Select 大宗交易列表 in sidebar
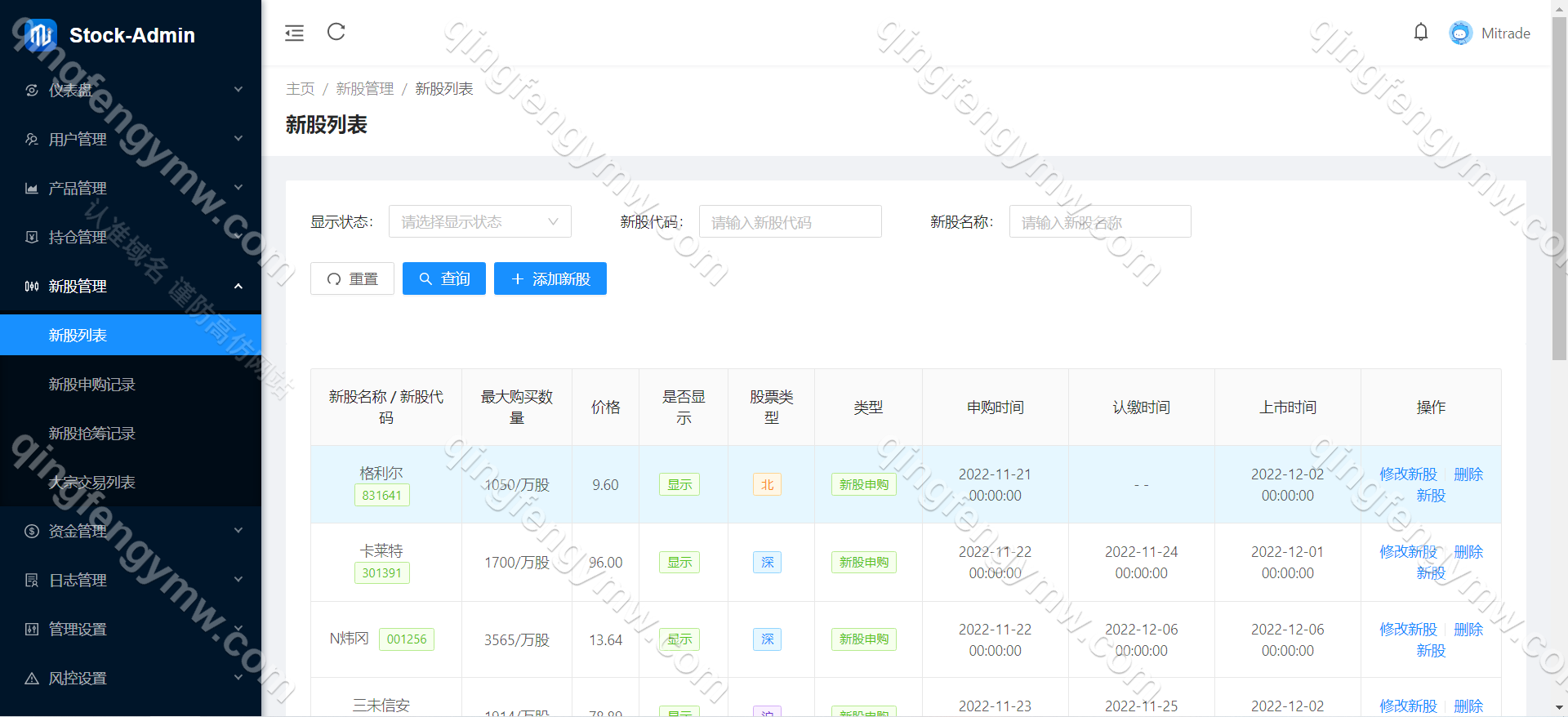1568x717 pixels. click(x=91, y=482)
